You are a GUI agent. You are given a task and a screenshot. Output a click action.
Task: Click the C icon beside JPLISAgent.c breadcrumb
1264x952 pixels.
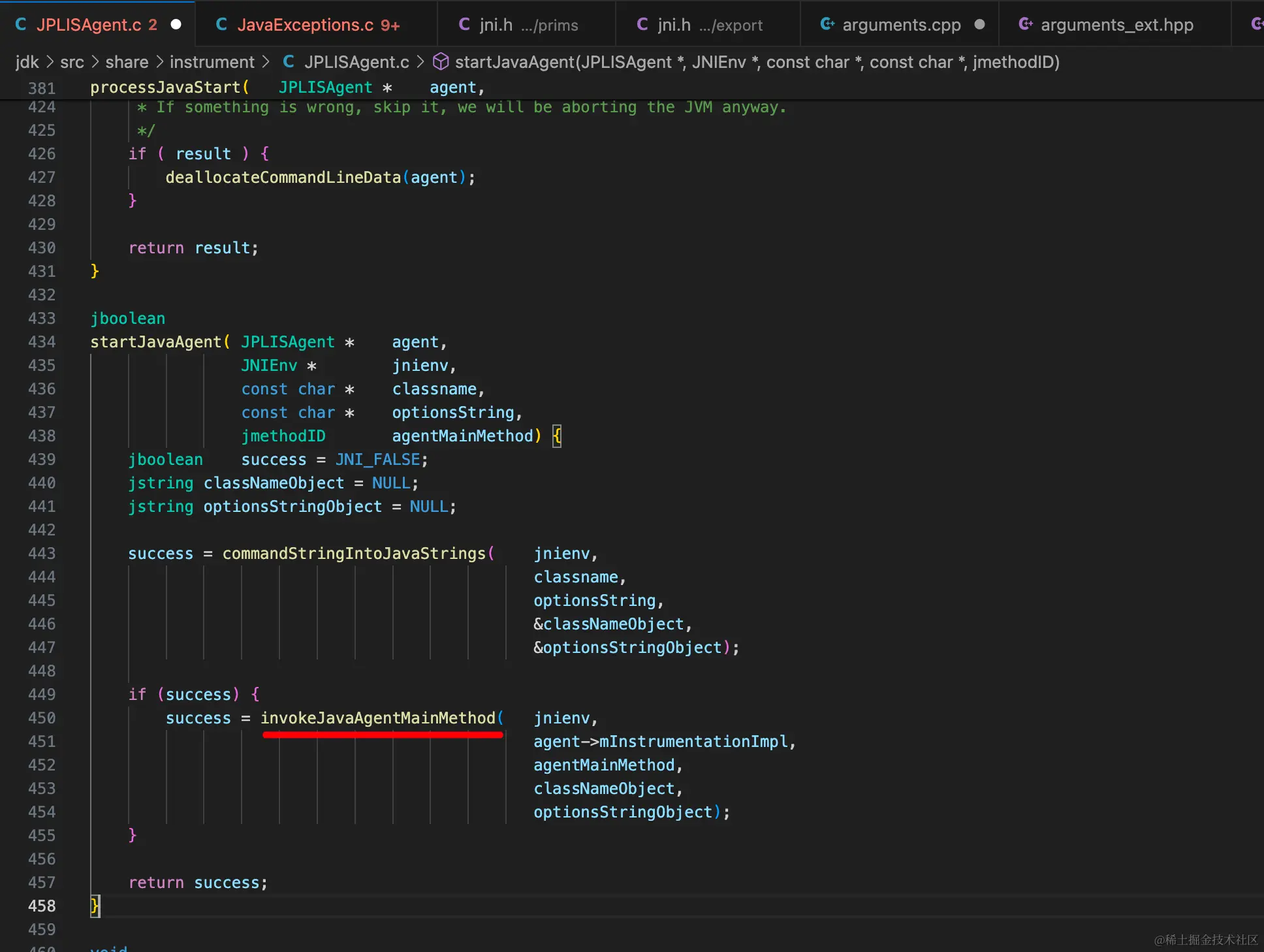click(289, 61)
